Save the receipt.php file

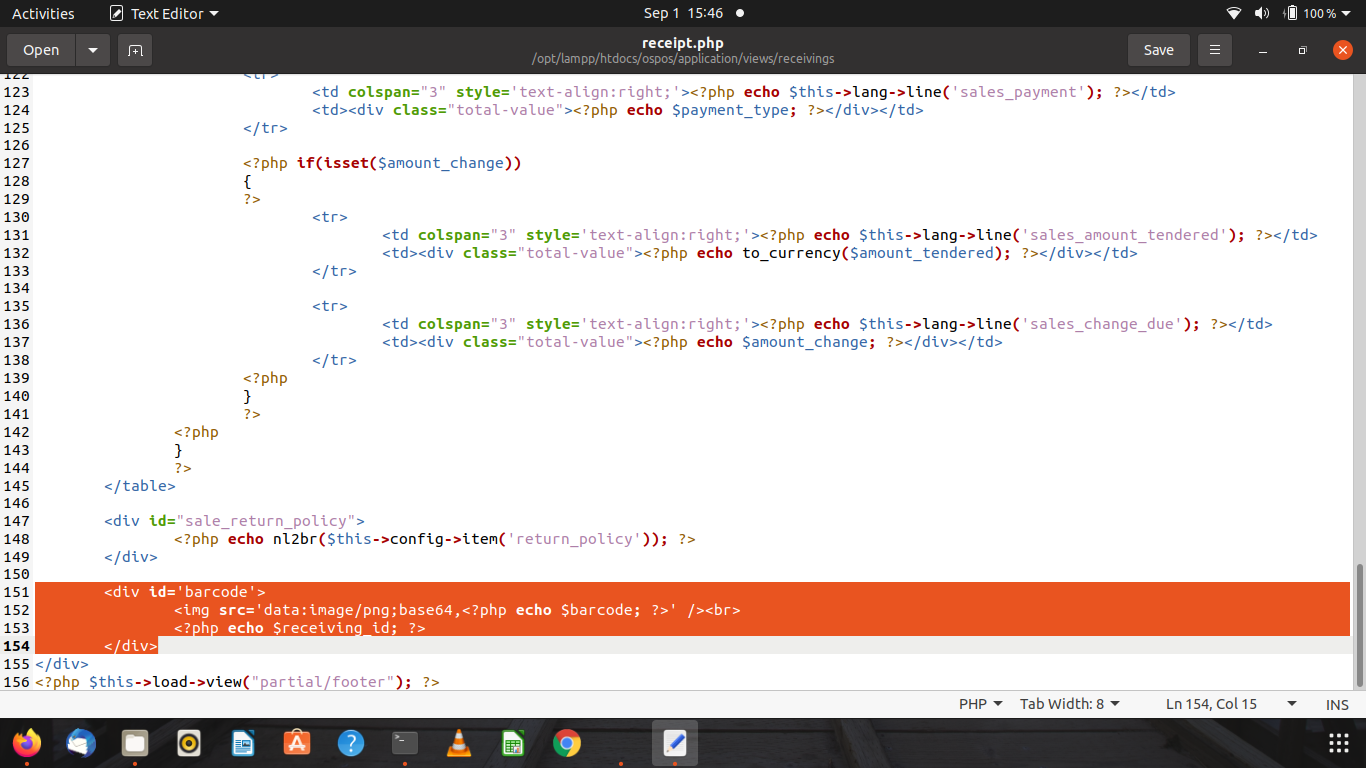tap(1158, 49)
